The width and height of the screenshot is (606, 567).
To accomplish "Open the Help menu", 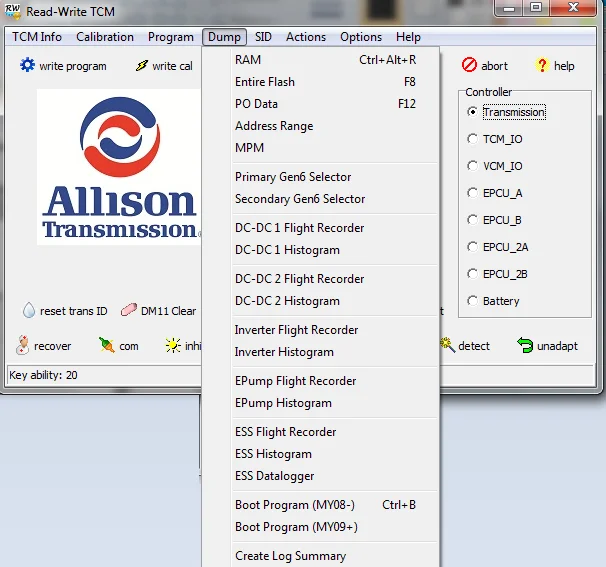I will (x=408, y=37).
